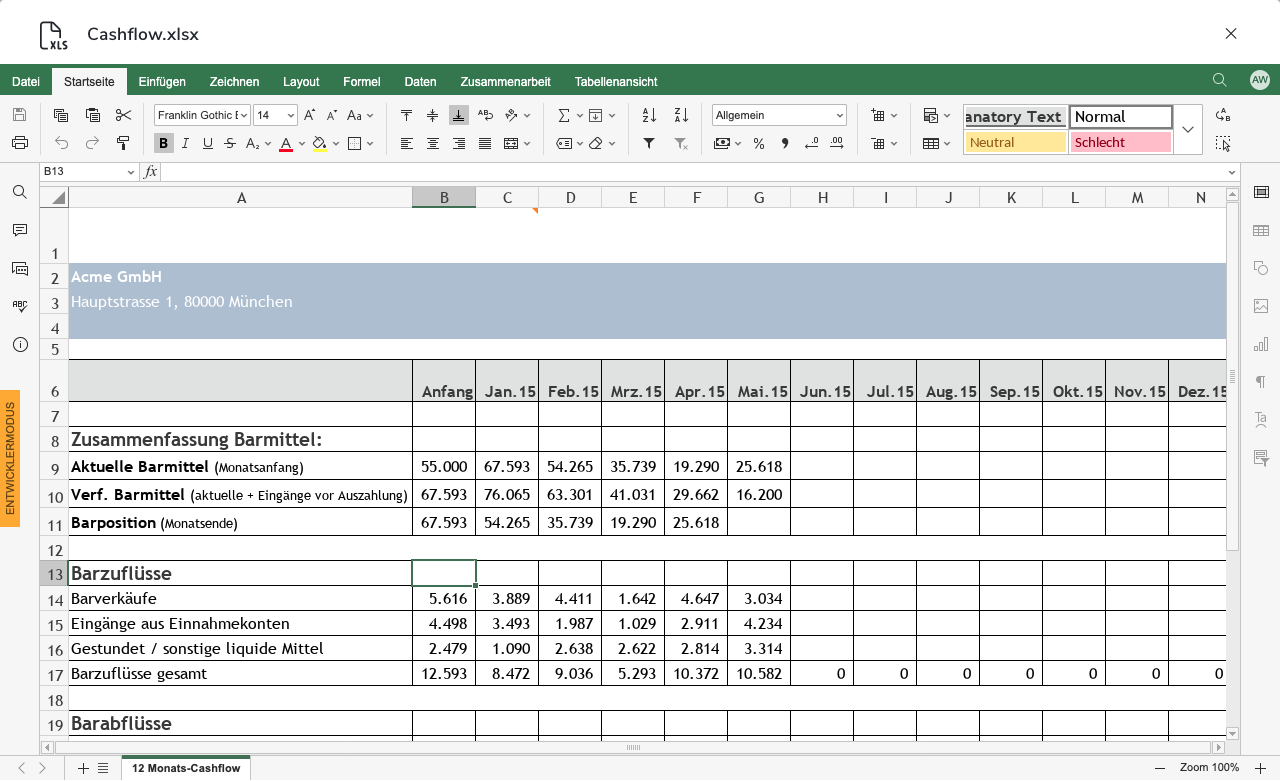Toggle bottom vertical alignment
The width and height of the screenshot is (1280, 781).
click(458, 115)
